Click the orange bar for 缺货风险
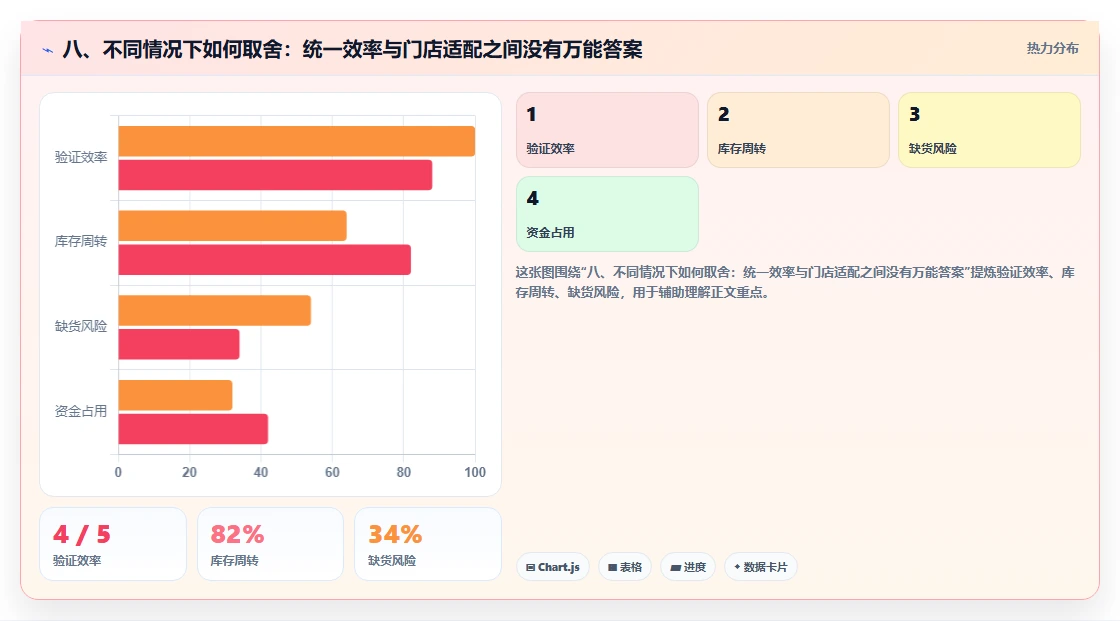The height and width of the screenshot is (621, 1120). [214, 310]
